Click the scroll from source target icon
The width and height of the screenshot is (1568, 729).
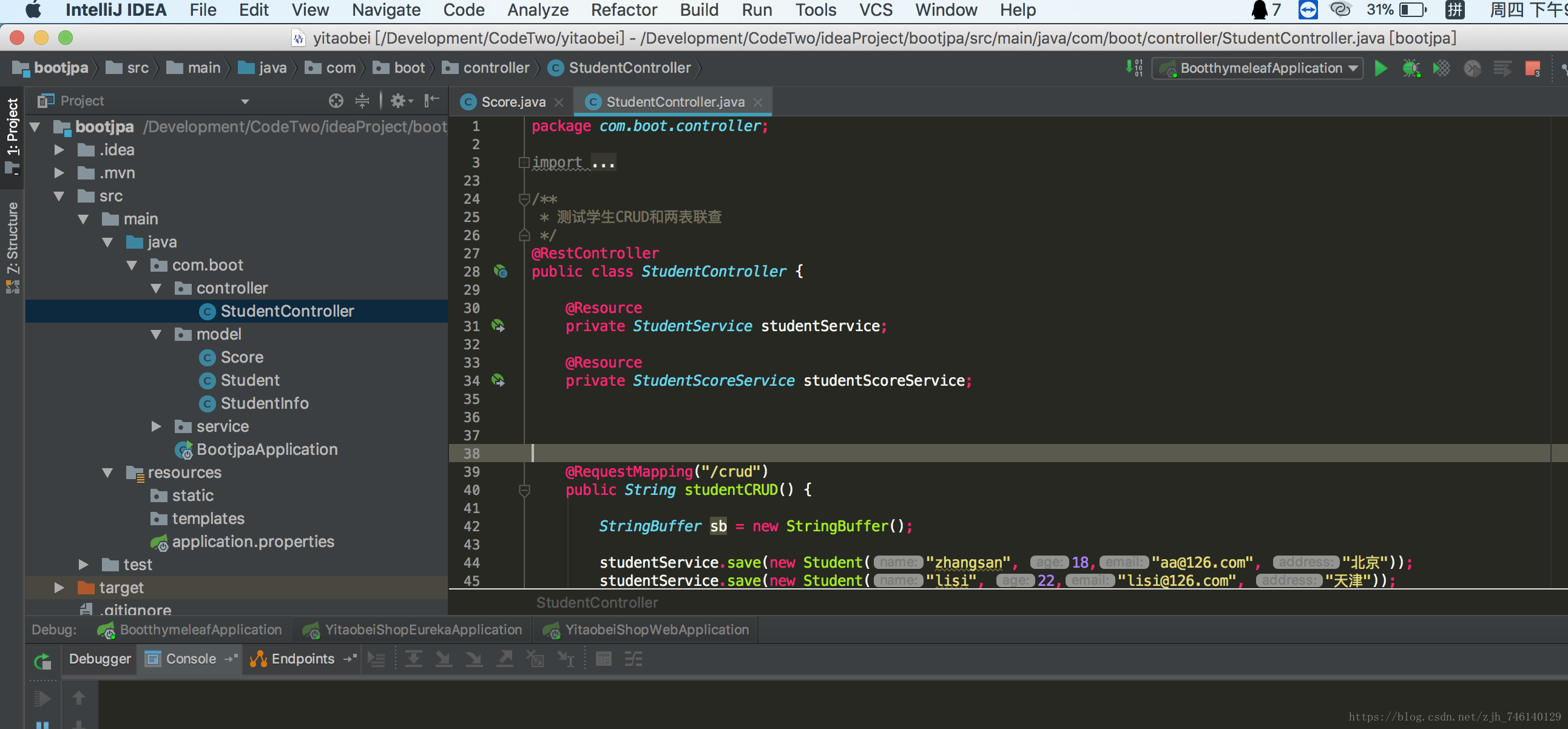pos(336,101)
